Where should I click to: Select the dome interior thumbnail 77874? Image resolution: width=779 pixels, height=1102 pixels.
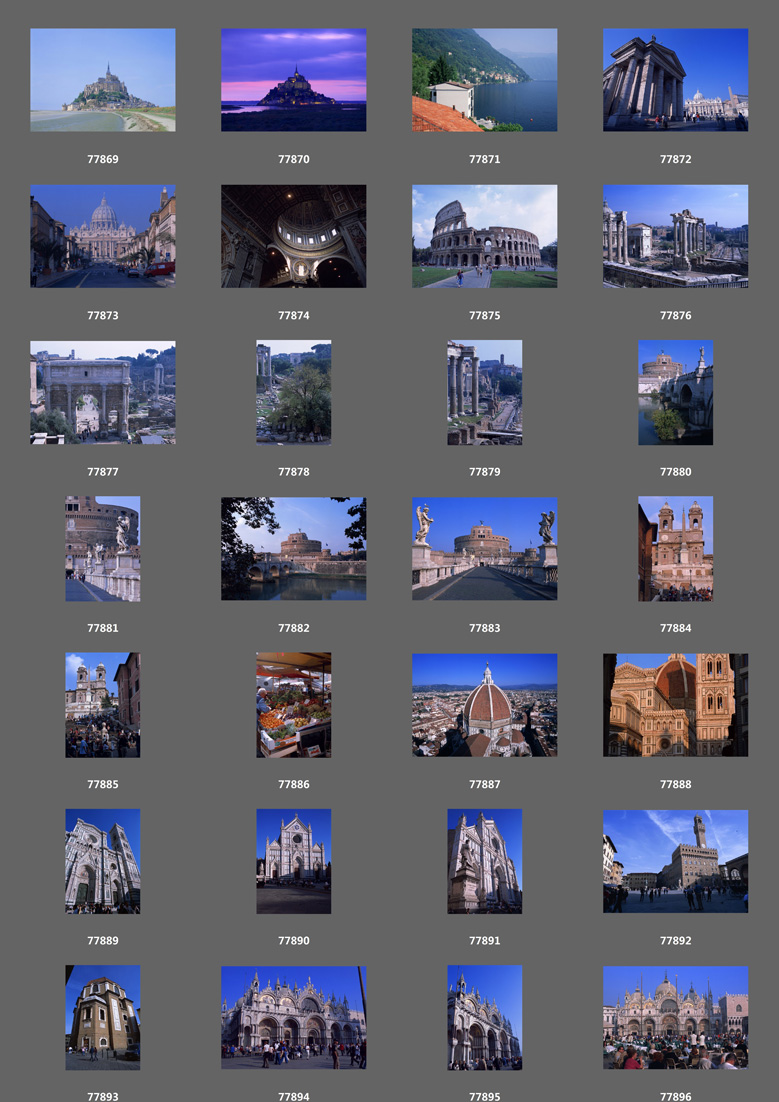294,236
